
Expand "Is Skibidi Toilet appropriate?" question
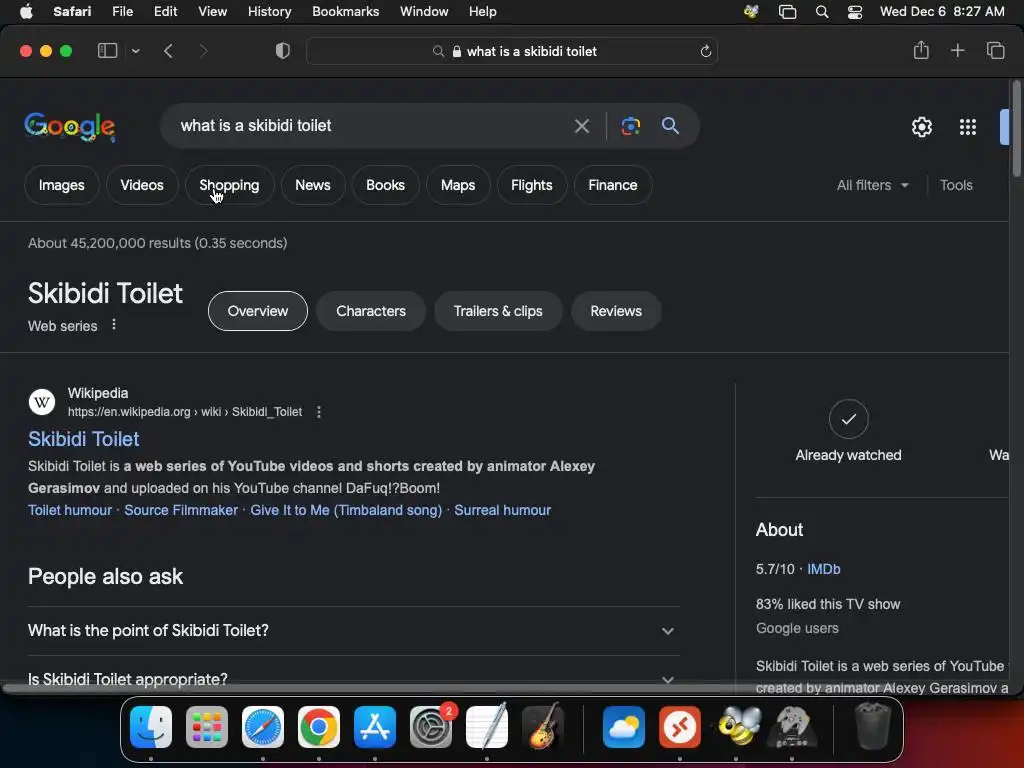tap(353, 679)
